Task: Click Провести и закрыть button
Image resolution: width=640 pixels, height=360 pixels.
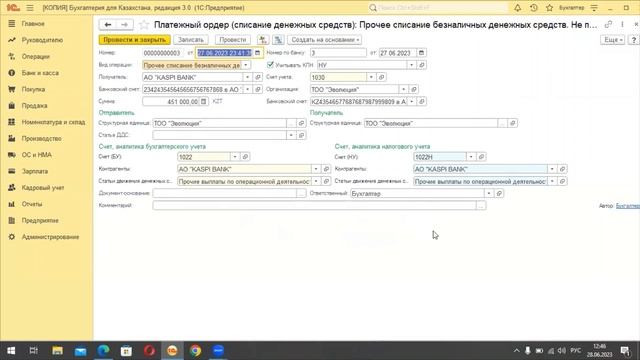Action: tap(135, 40)
